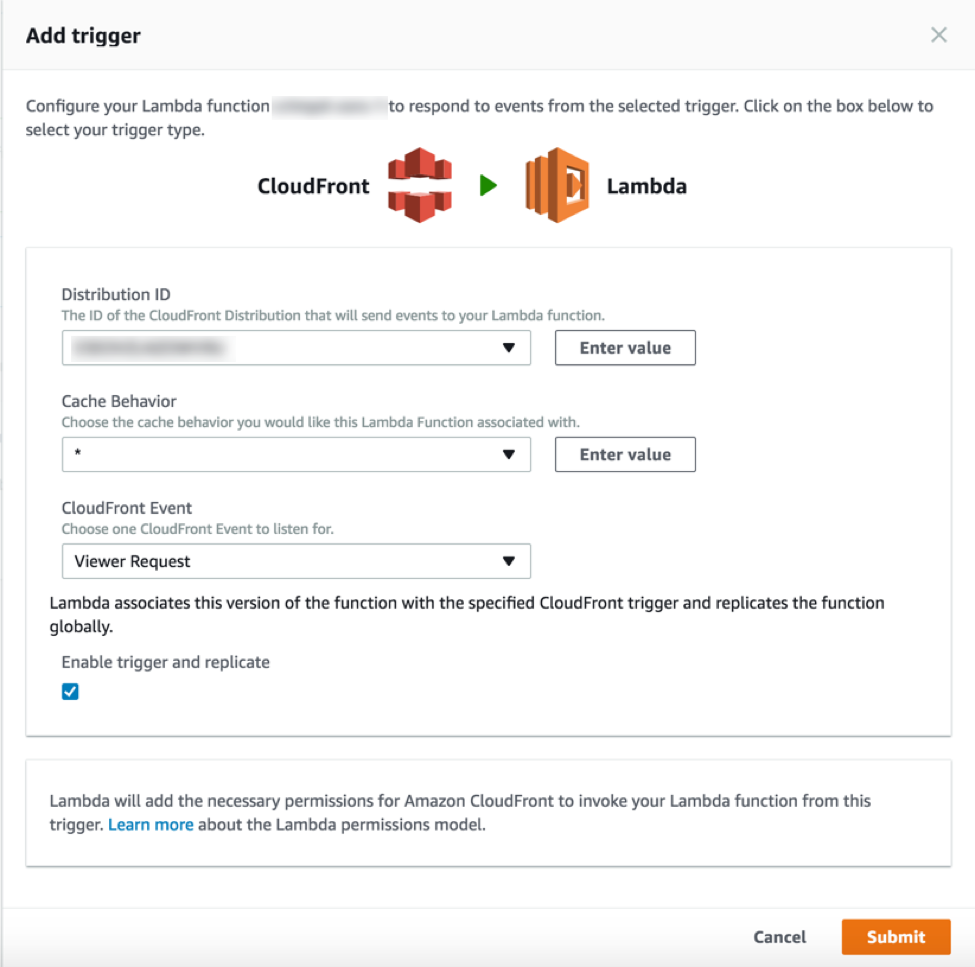Click the Lambda service icon

[x=558, y=186]
